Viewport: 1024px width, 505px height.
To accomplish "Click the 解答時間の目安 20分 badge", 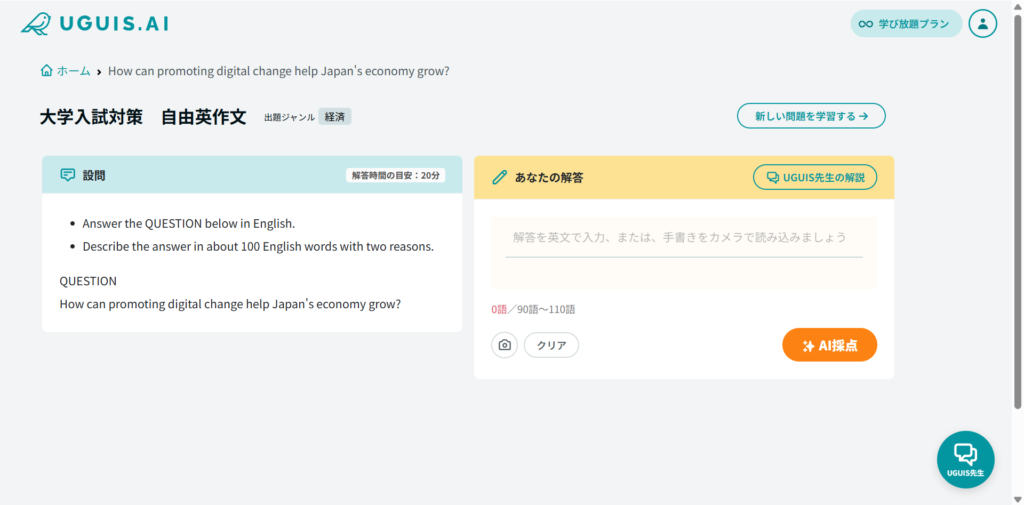I will coord(396,175).
